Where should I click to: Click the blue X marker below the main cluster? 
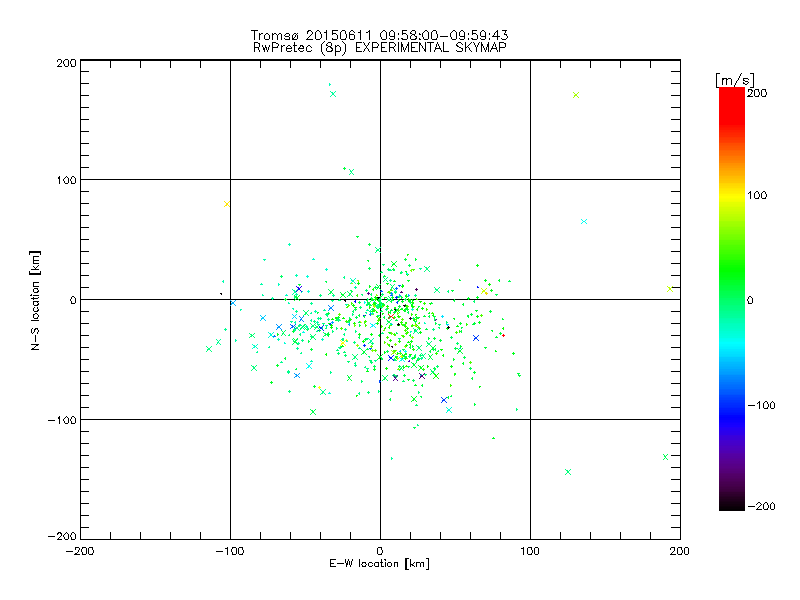click(x=444, y=400)
